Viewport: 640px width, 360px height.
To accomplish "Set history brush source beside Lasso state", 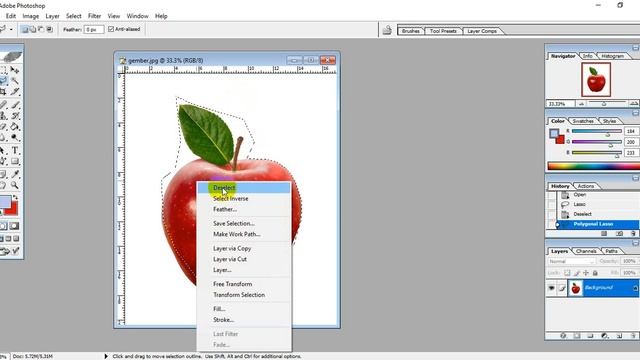I will tap(551, 204).
